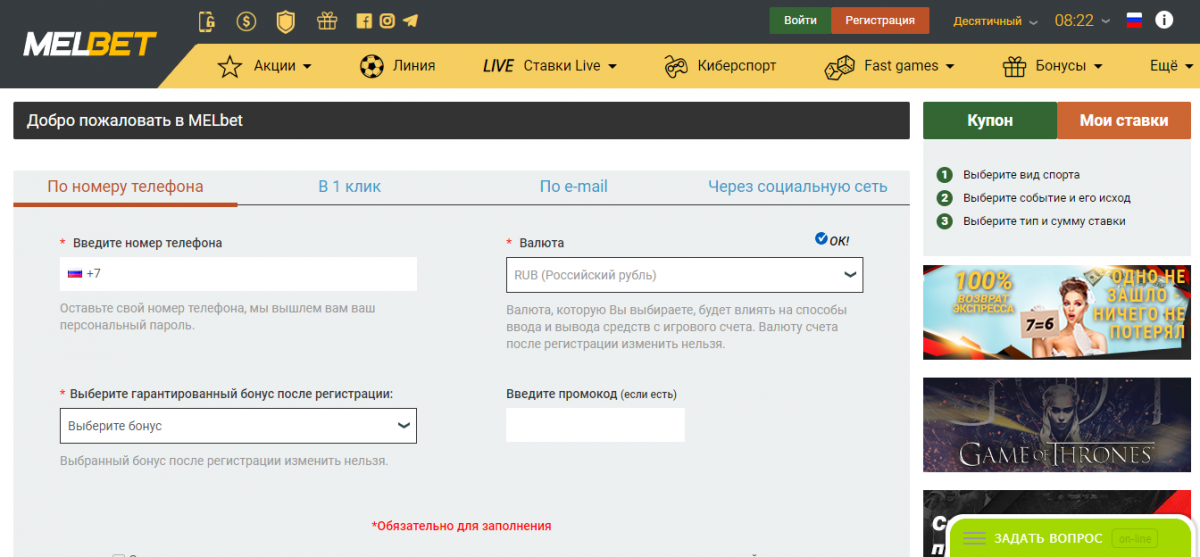Click in the promo code field

[x=596, y=425]
